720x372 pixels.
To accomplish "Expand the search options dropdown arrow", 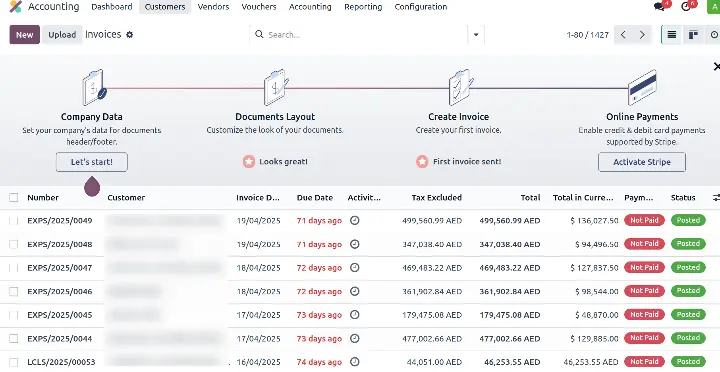I will pos(476,34).
